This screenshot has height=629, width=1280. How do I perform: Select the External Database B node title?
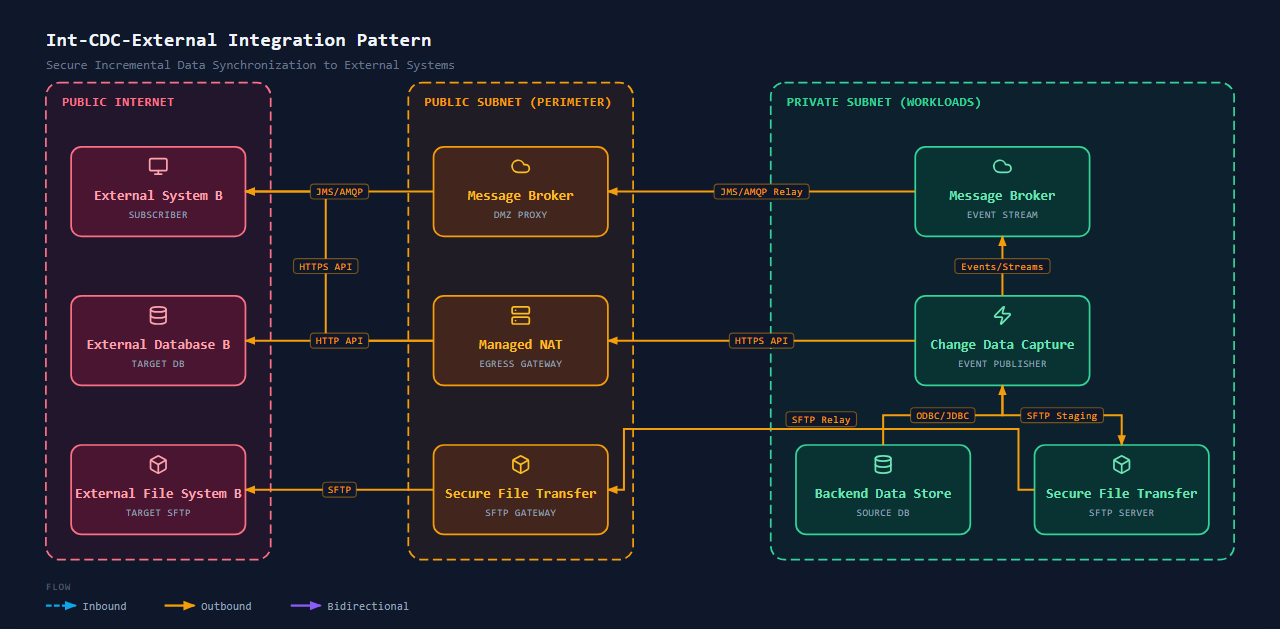(x=158, y=345)
